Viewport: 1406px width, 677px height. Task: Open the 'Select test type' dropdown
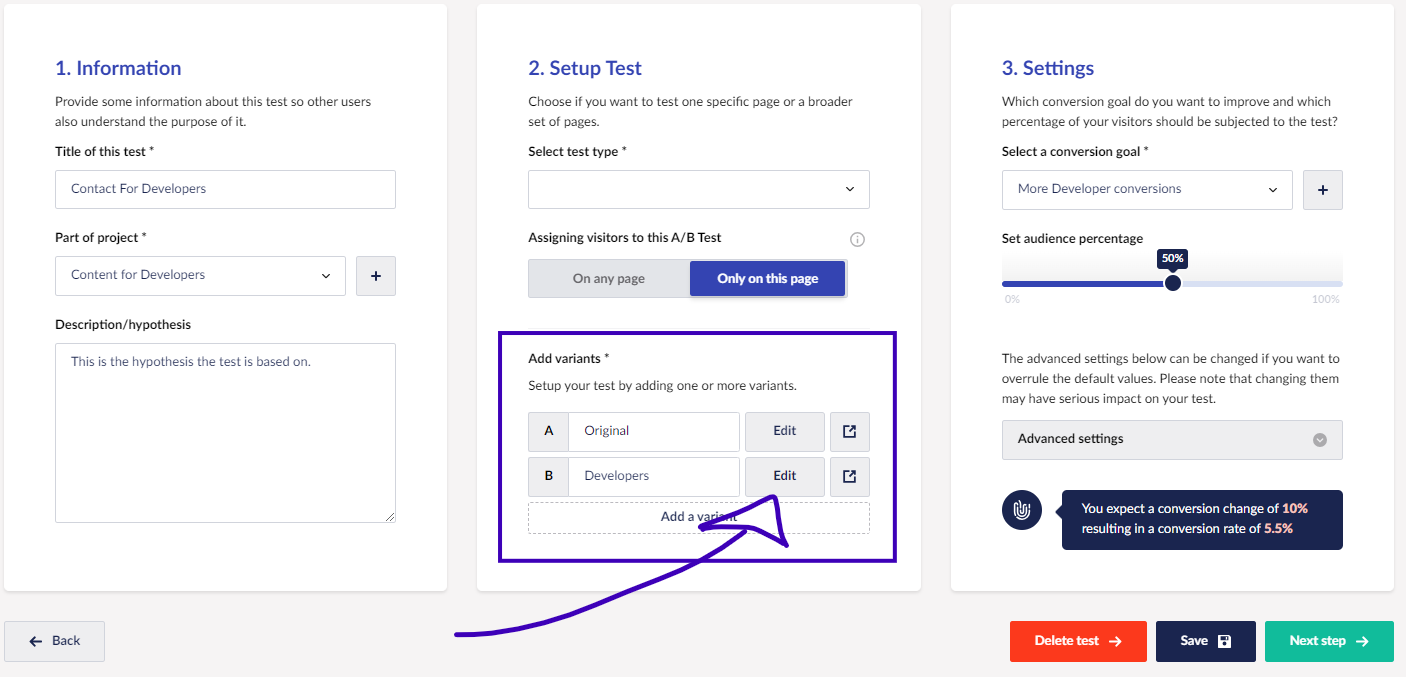pos(698,189)
